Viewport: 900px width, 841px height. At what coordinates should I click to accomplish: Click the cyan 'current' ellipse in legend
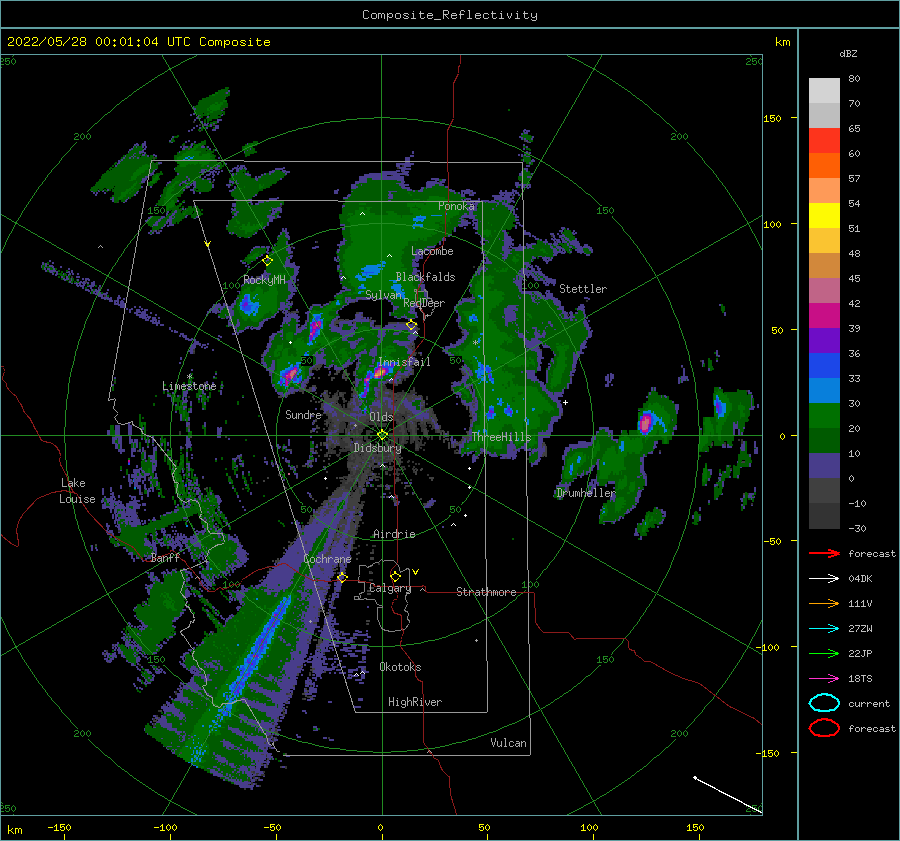[824, 703]
